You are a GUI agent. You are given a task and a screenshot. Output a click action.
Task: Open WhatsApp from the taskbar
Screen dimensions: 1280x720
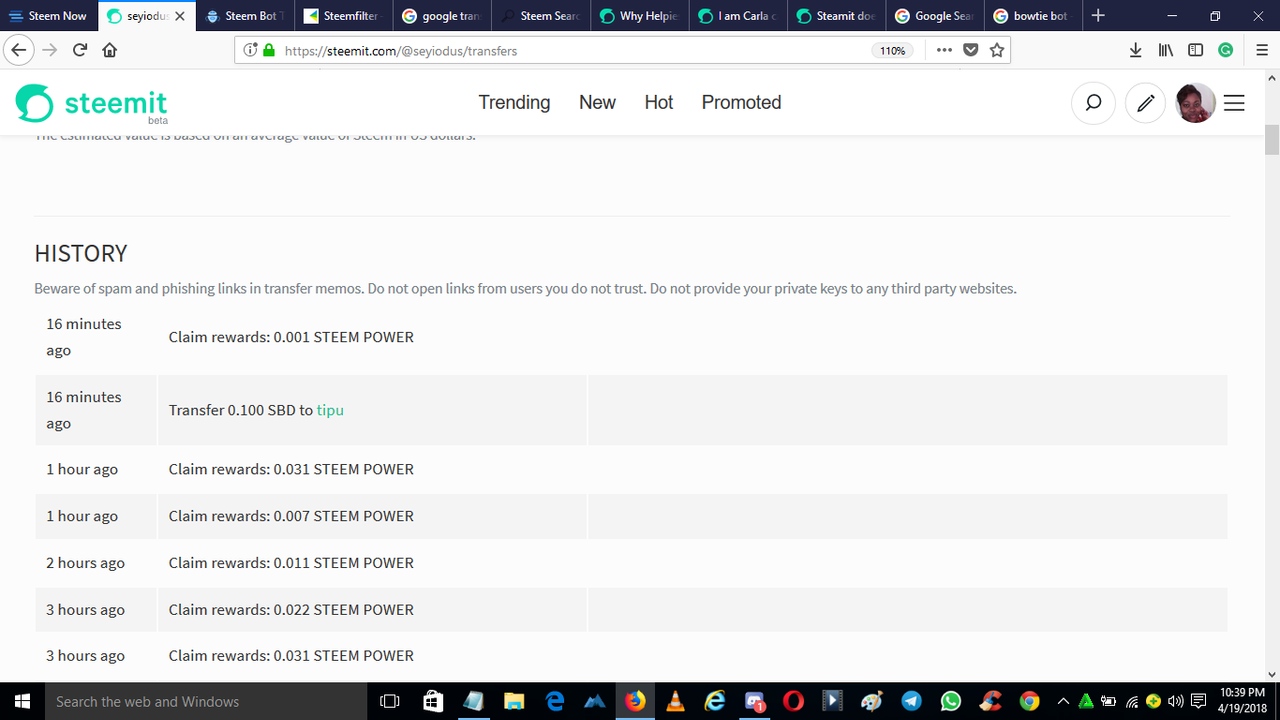click(950, 701)
